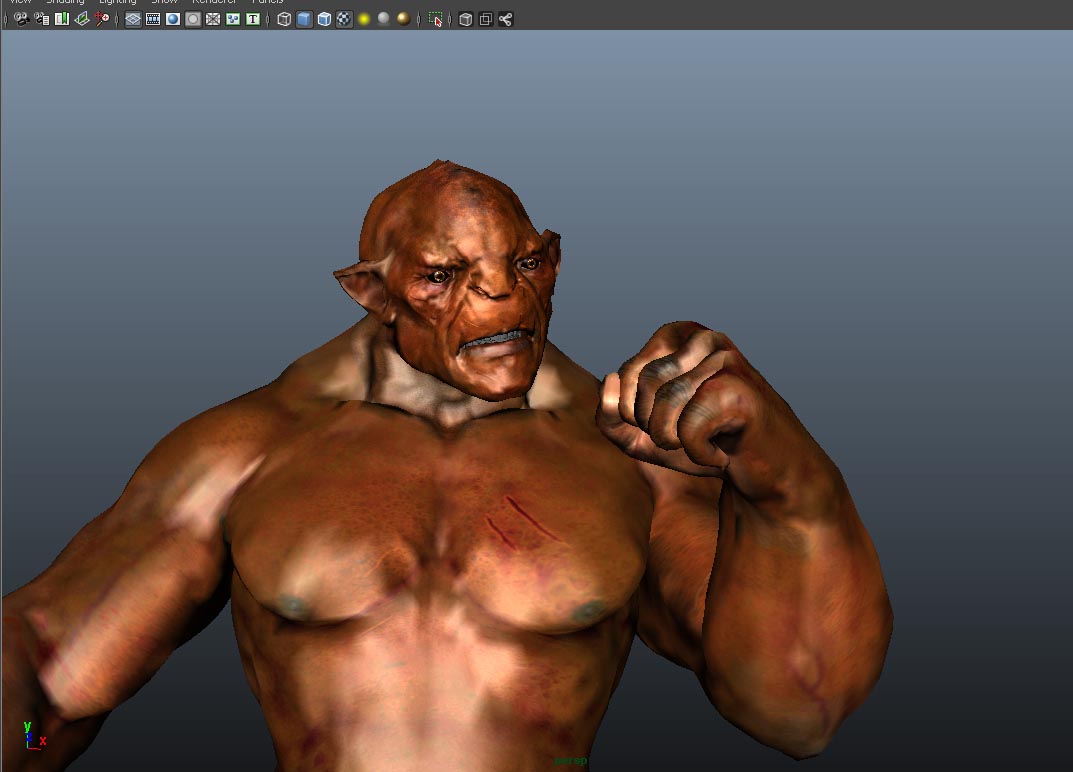Image resolution: width=1073 pixels, height=772 pixels.
Task: Select the smooth shade all cube icon
Action: pos(305,19)
